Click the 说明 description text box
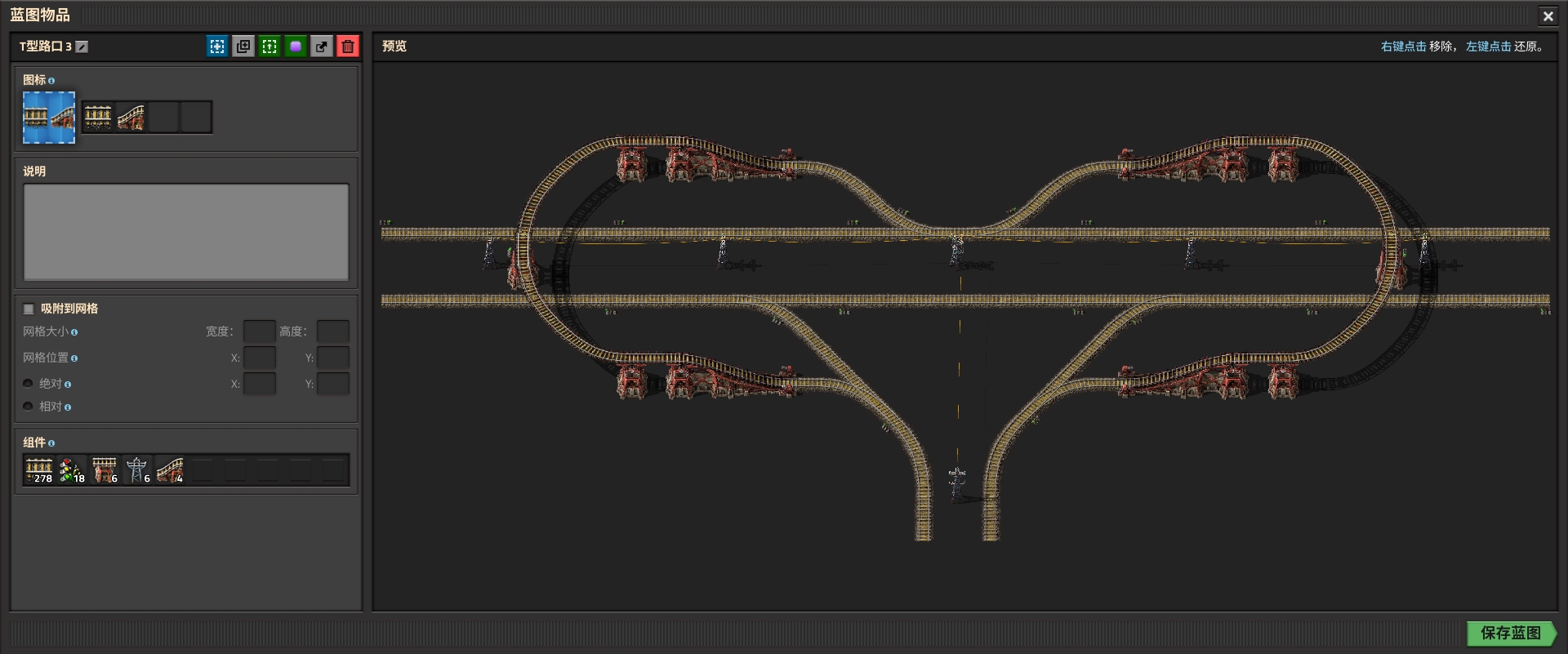The width and height of the screenshot is (1568, 654). pyautogui.click(x=186, y=232)
